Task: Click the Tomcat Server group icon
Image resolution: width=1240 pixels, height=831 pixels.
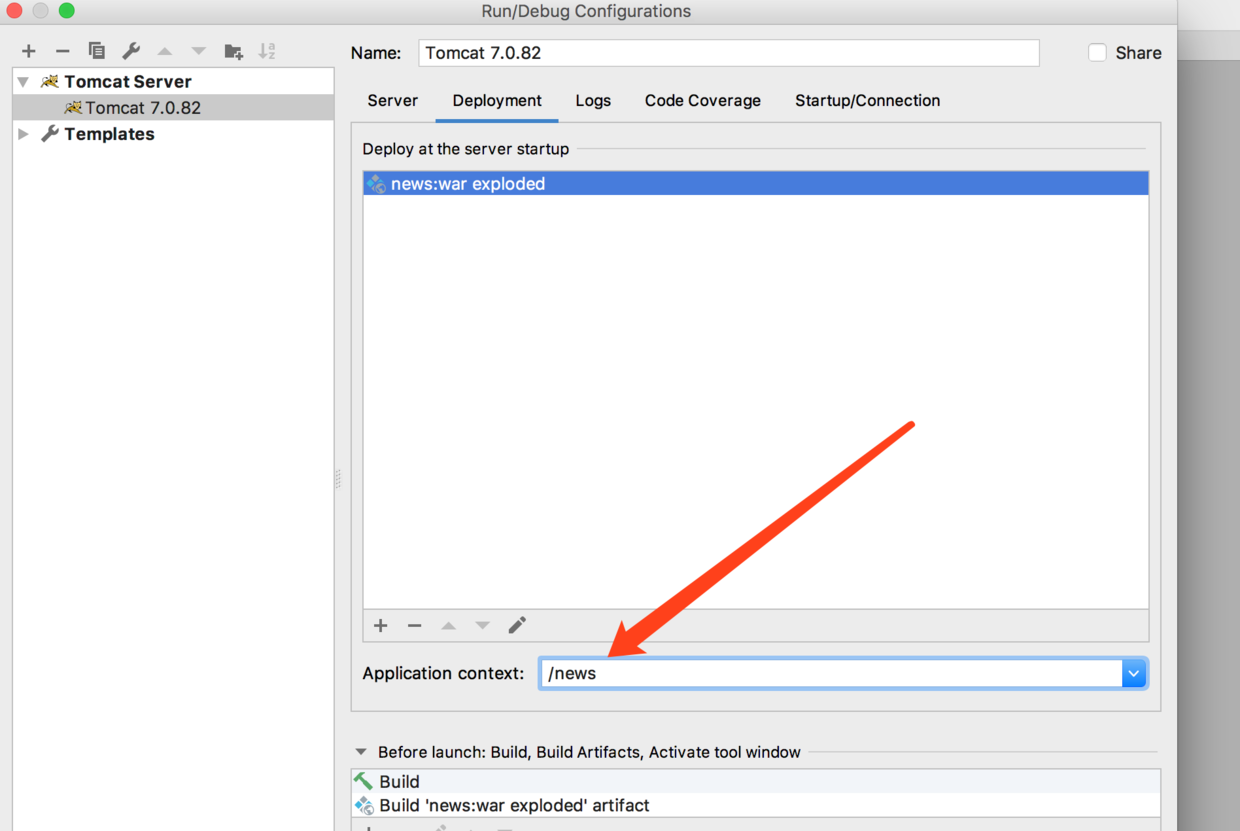Action: (x=50, y=81)
